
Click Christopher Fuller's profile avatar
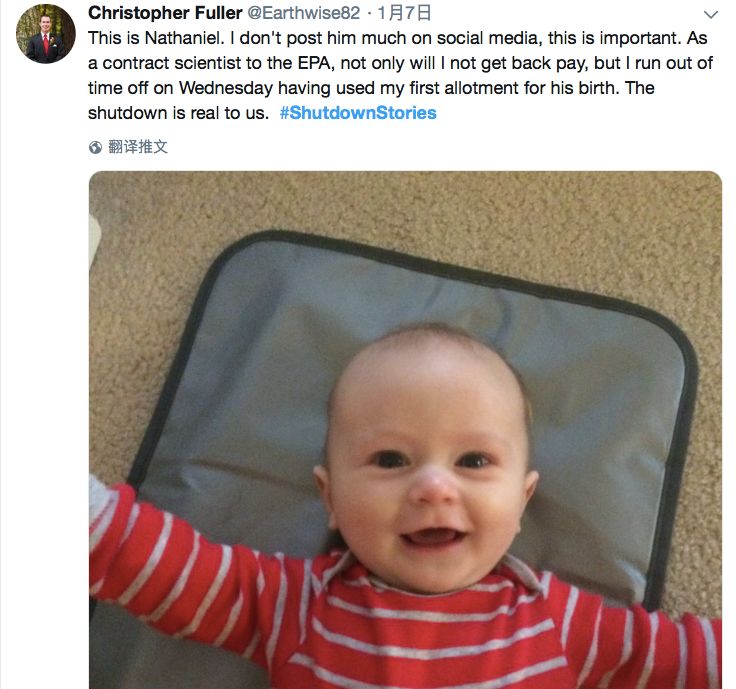click(x=46, y=33)
